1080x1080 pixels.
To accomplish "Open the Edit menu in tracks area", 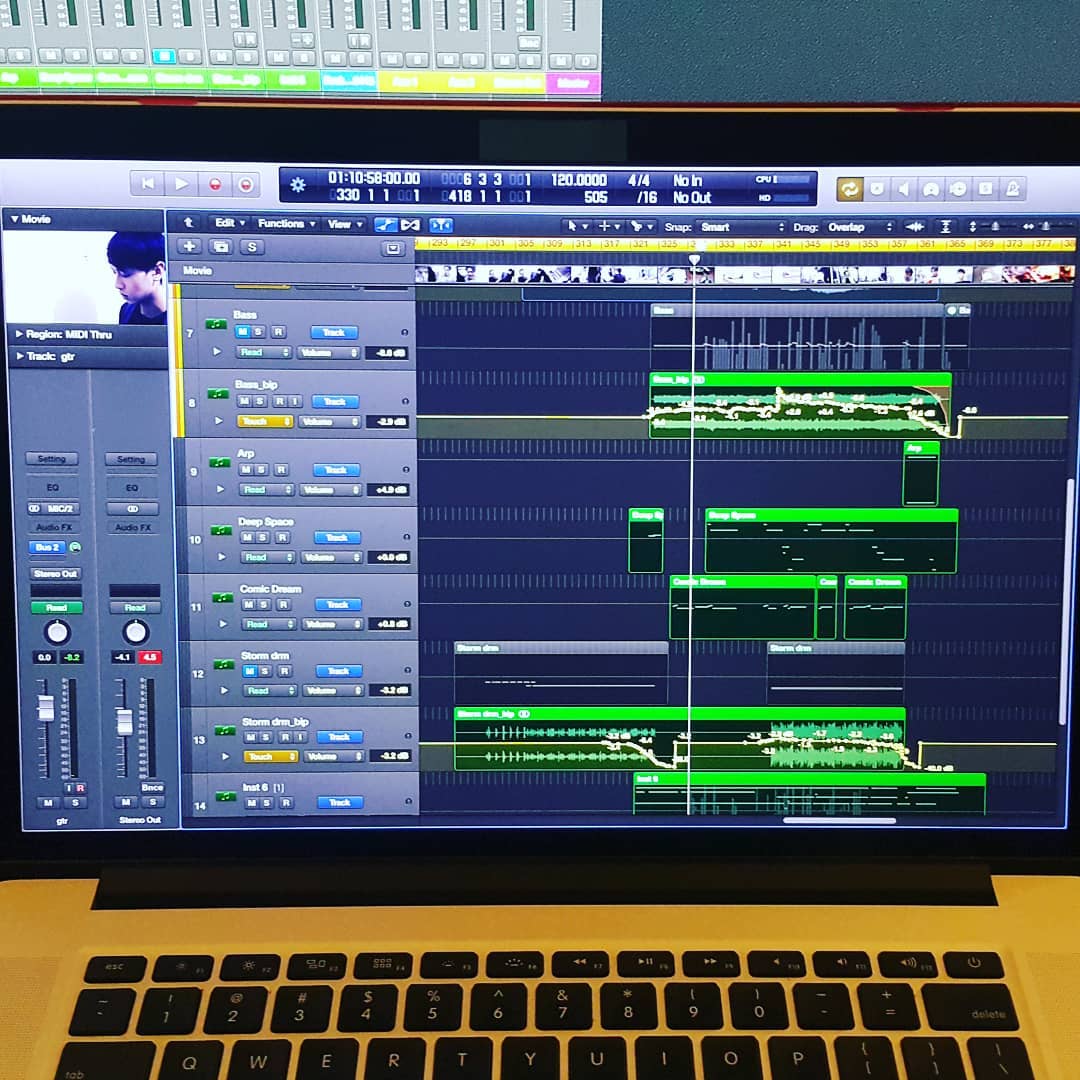I will (x=229, y=224).
